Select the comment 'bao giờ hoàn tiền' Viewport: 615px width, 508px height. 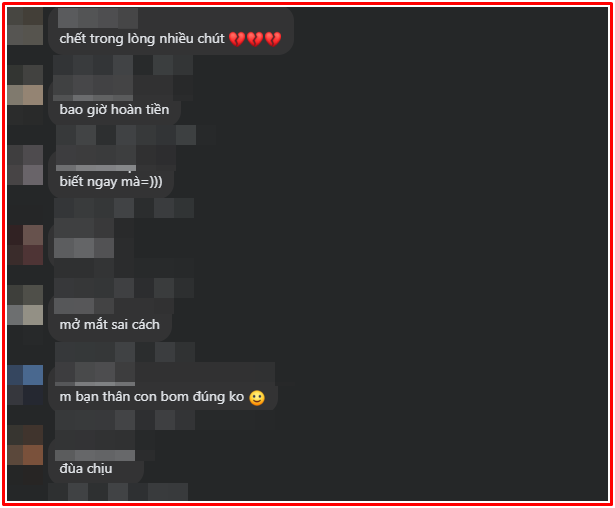pos(114,109)
